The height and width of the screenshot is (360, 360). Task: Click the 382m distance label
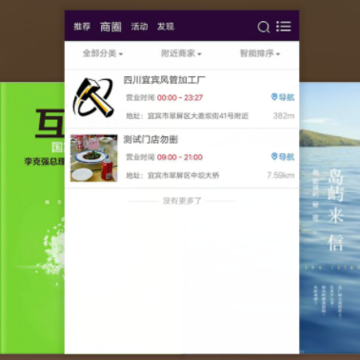pos(284,116)
